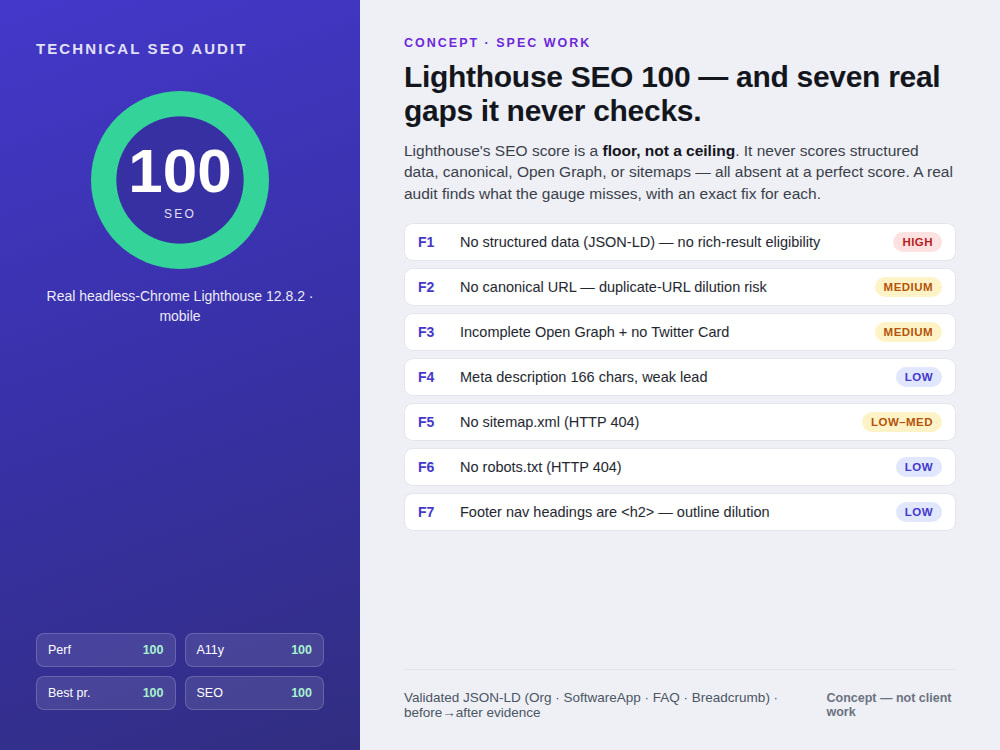Select the F6 robots.txt finding

click(x=680, y=467)
